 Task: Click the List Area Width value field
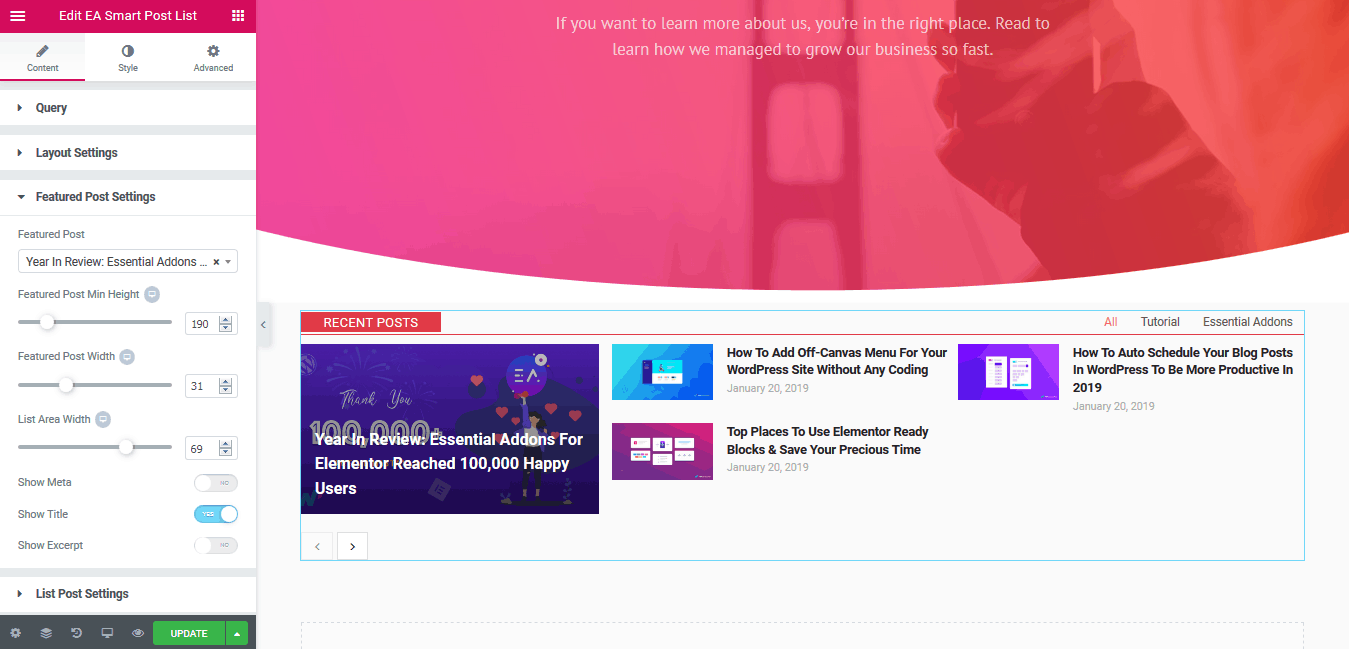tap(211, 449)
